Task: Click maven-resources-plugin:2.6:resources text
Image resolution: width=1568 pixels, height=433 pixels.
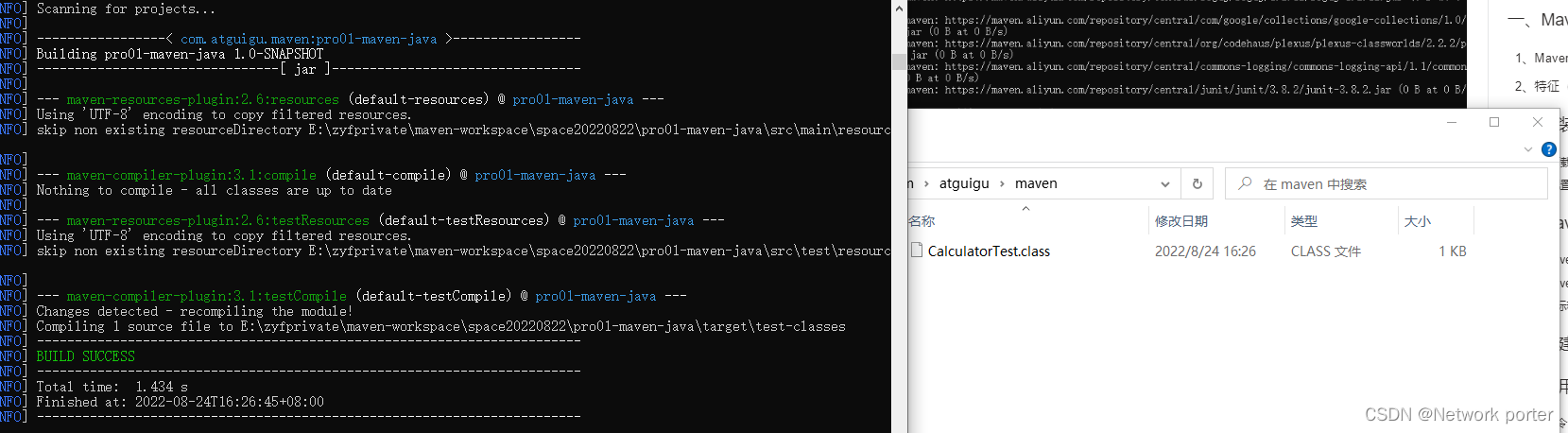Action: coord(202,99)
